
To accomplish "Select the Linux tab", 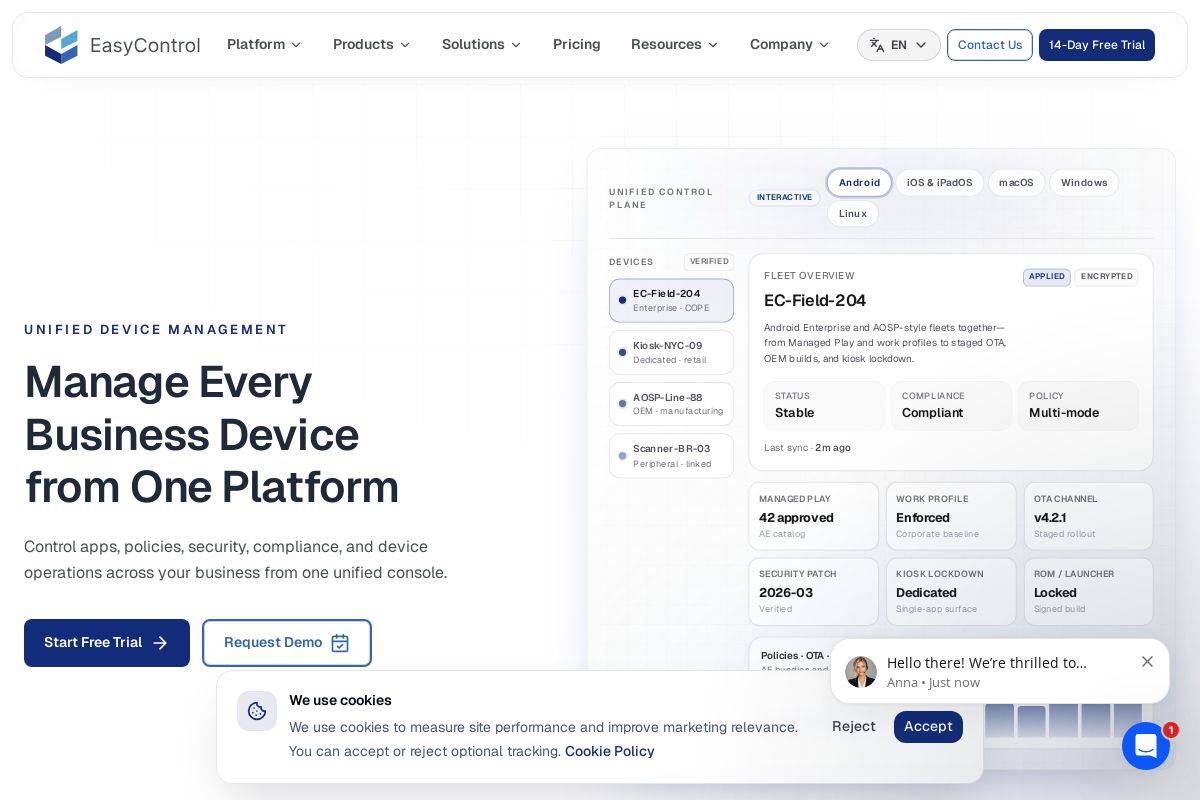I will (853, 214).
